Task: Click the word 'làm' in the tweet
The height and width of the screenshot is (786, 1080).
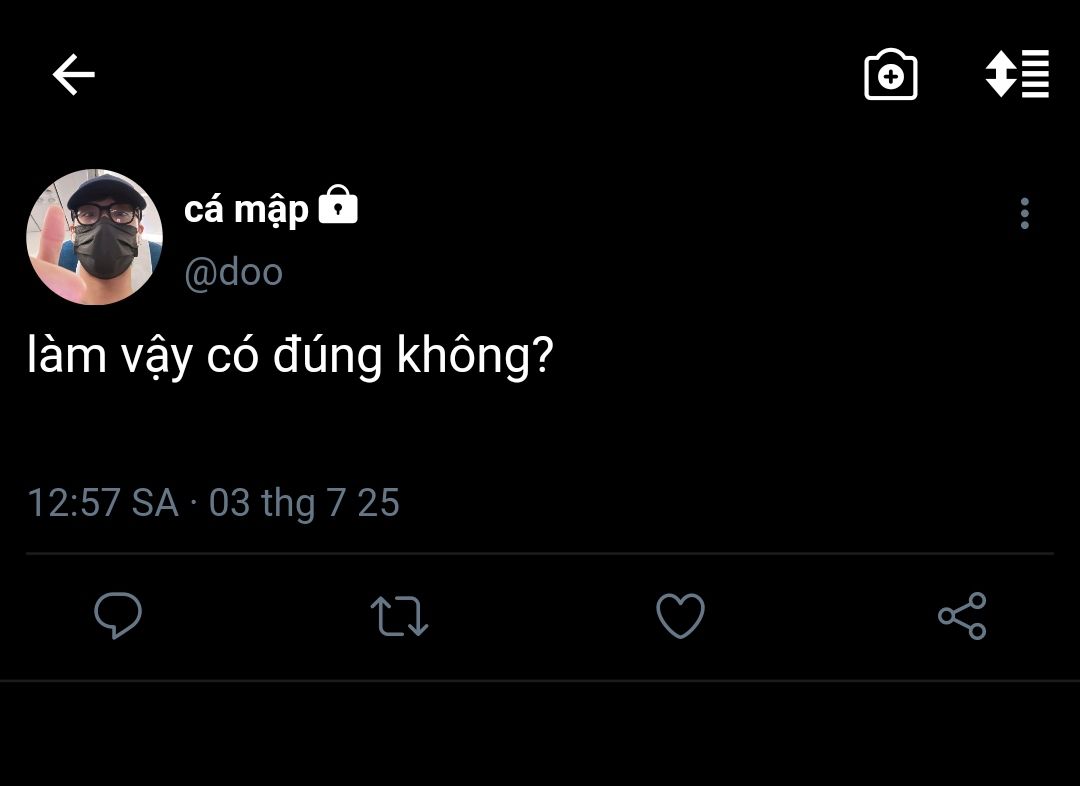Action: [66, 357]
